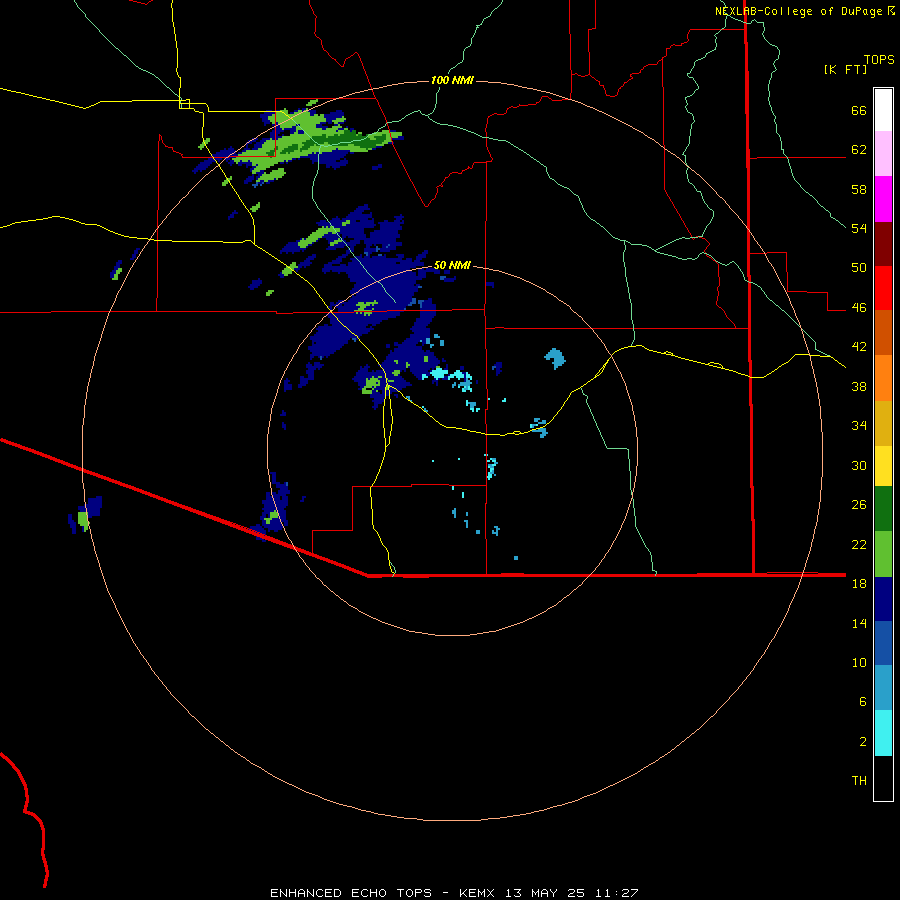The image size is (900, 900).
Task: Click the 18 legend value
Action: tap(859, 583)
